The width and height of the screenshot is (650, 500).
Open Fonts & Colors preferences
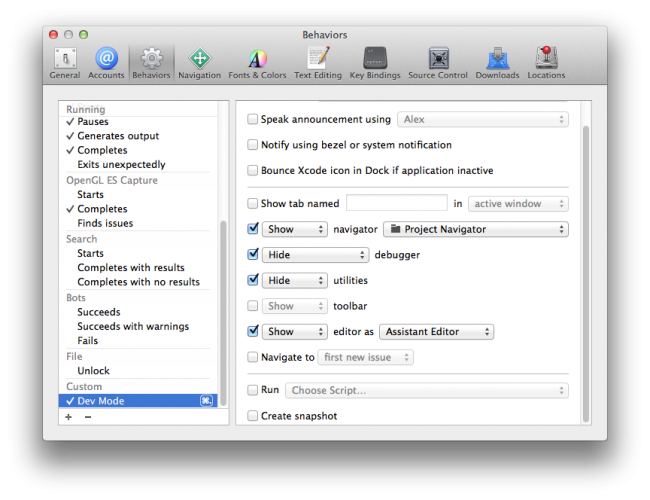[257, 63]
